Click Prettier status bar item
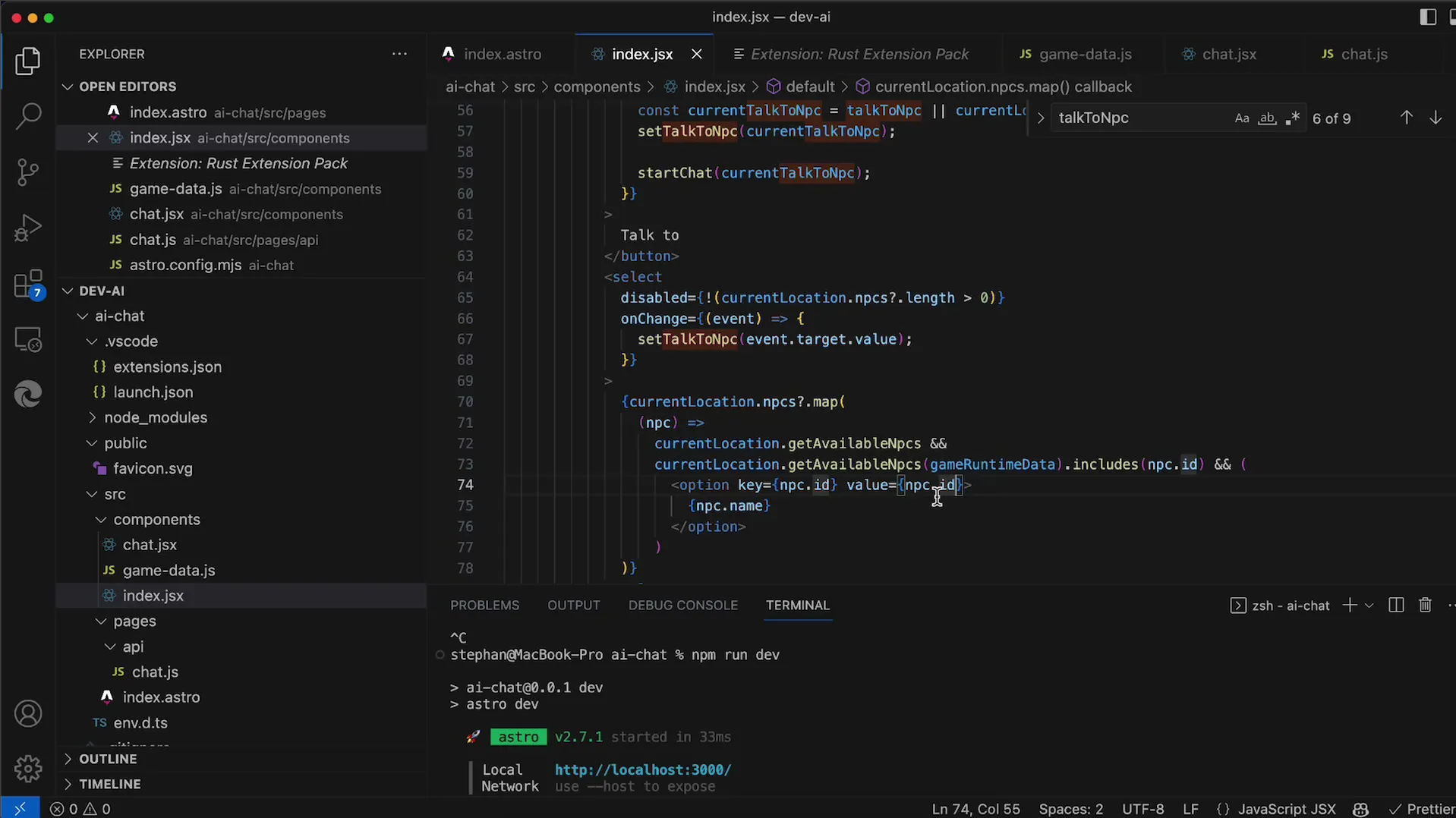 [1421, 809]
